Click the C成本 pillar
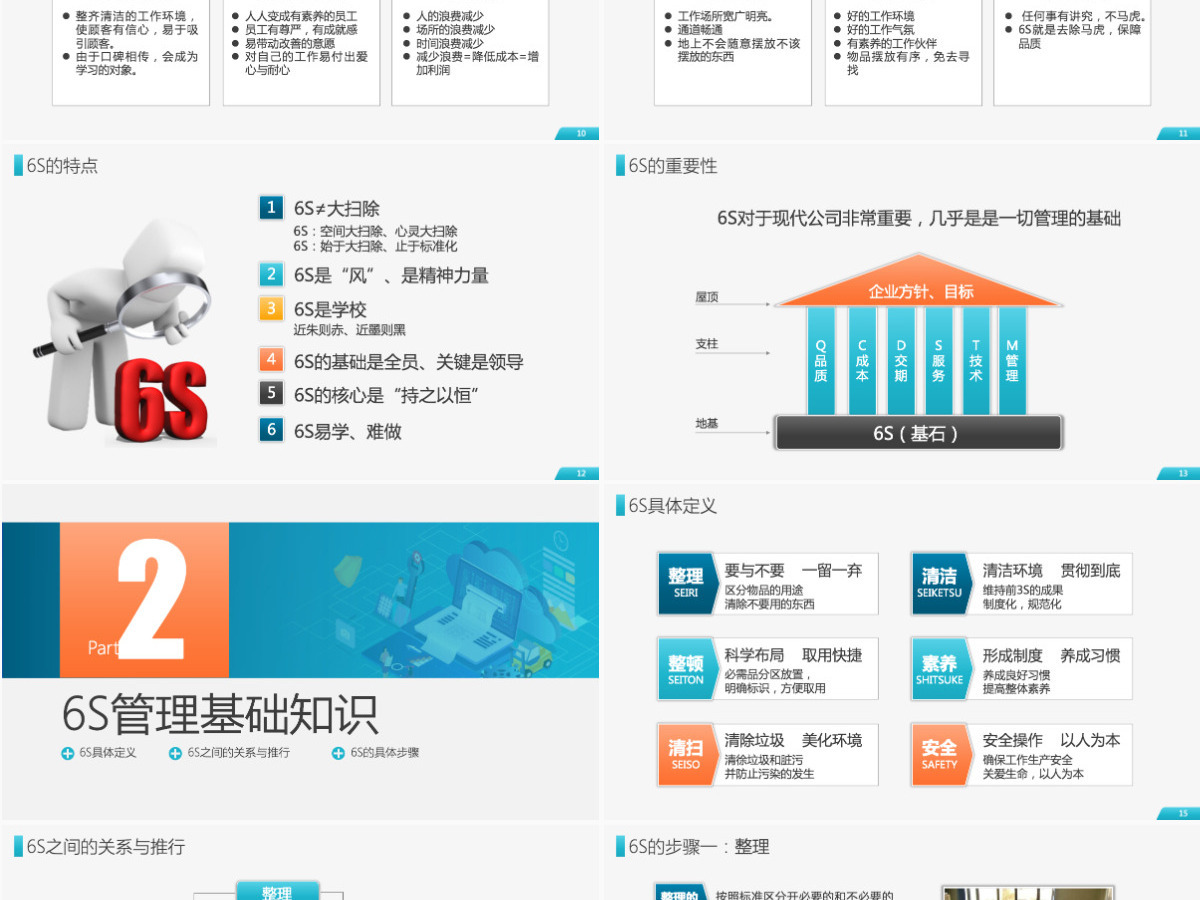This screenshot has height=900, width=1200. tap(862, 361)
